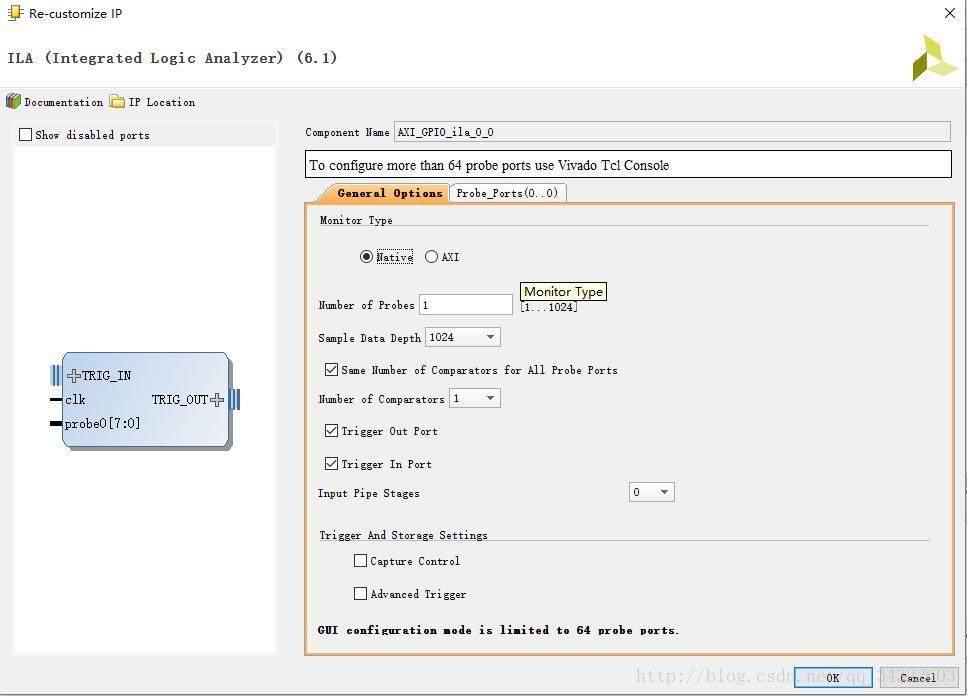Screen dimensions: 967x696
Task: Click the Re-customize IP title bar icon
Action: click(15, 13)
